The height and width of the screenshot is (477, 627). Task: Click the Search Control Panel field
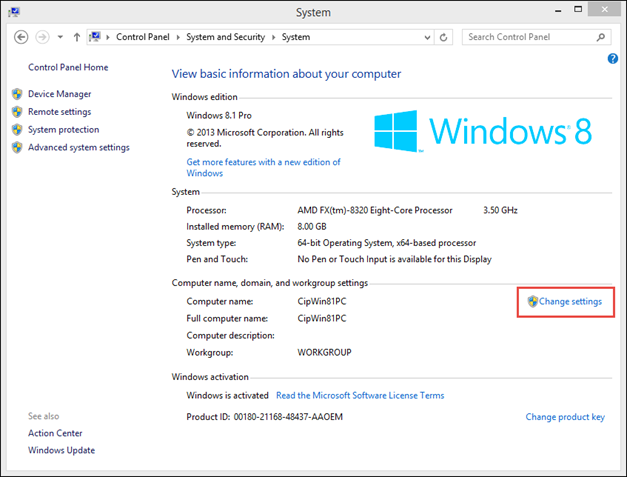536,37
